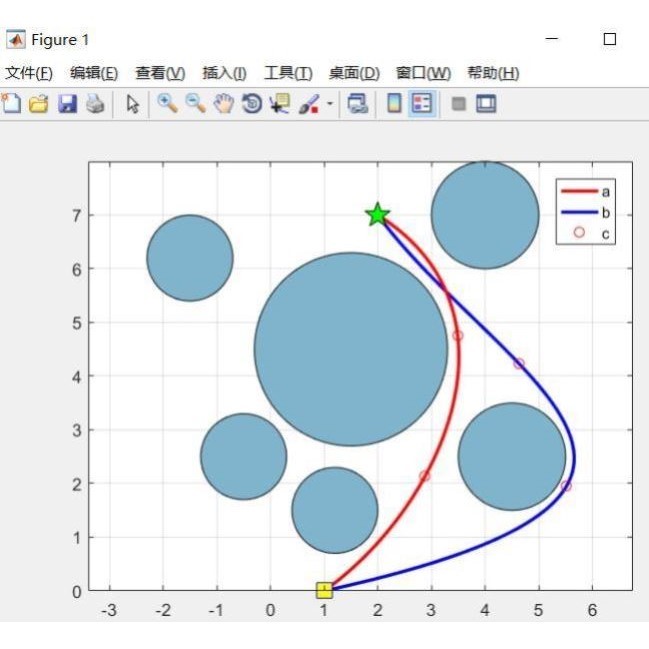Enable the Rotate 3D tool
This screenshot has height=649, width=649.
click(252, 103)
